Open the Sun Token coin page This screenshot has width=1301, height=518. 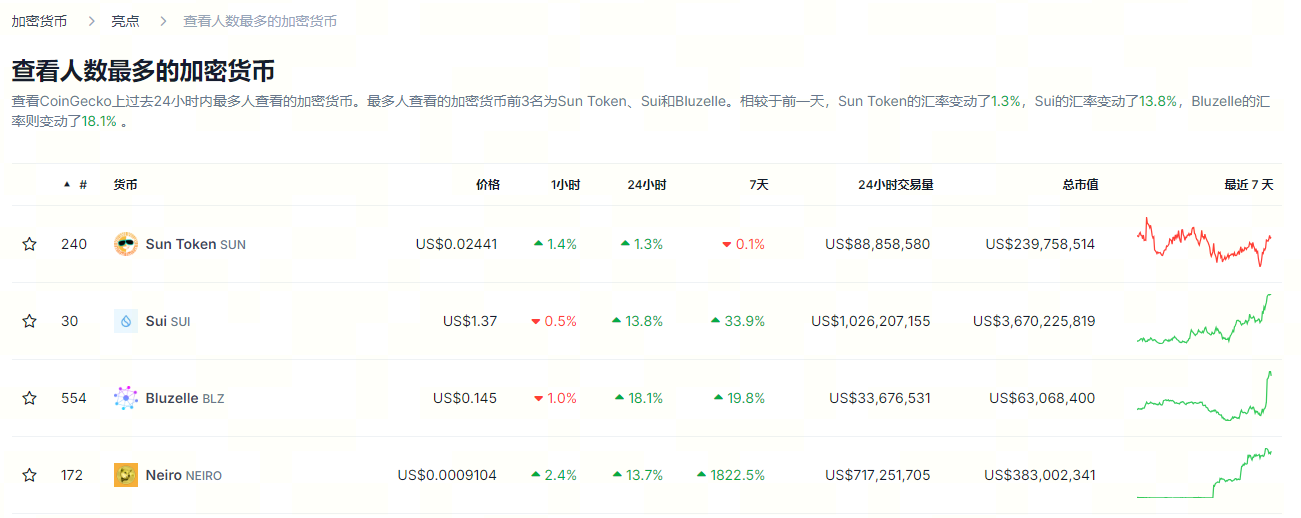point(181,244)
